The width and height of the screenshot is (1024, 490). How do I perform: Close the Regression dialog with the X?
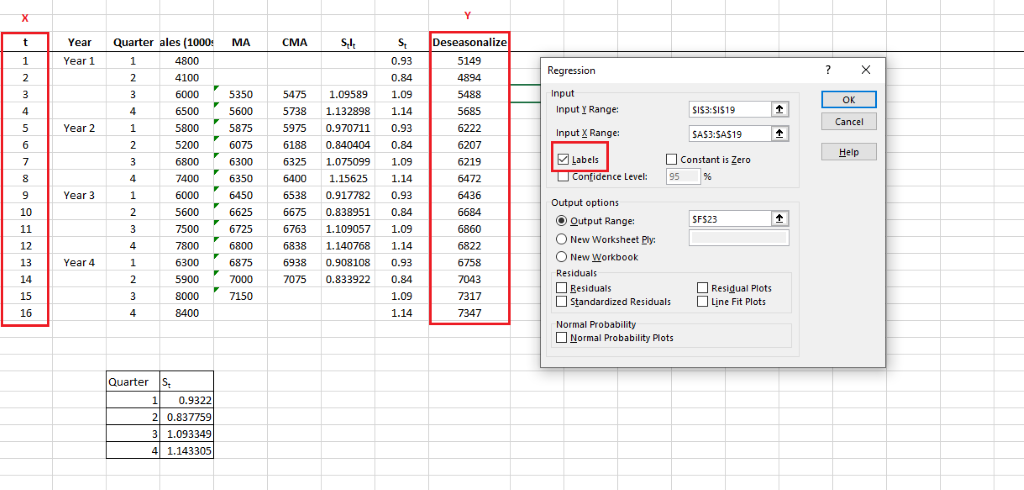click(x=865, y=71)
